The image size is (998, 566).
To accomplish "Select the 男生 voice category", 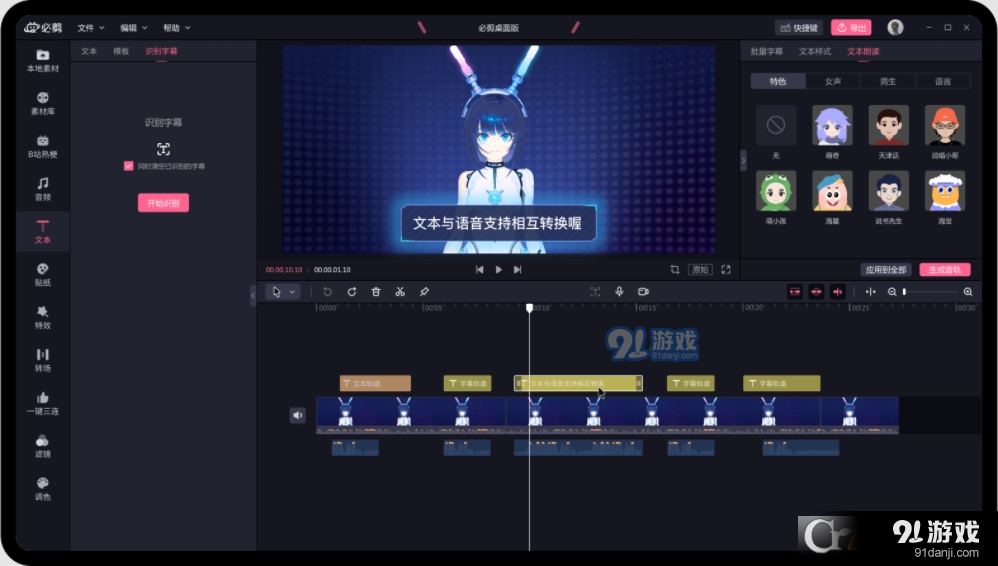I will click(888, 81).
